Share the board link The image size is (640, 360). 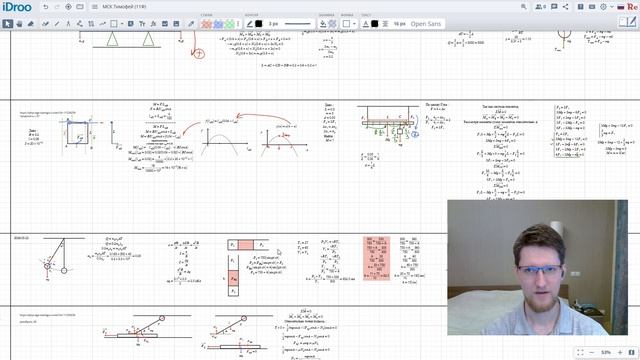pos(565,7)
